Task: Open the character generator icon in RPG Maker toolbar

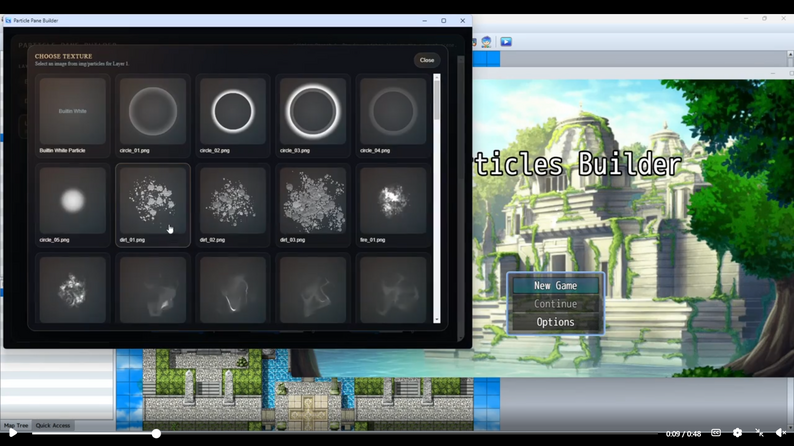Action: coord(486,42)
